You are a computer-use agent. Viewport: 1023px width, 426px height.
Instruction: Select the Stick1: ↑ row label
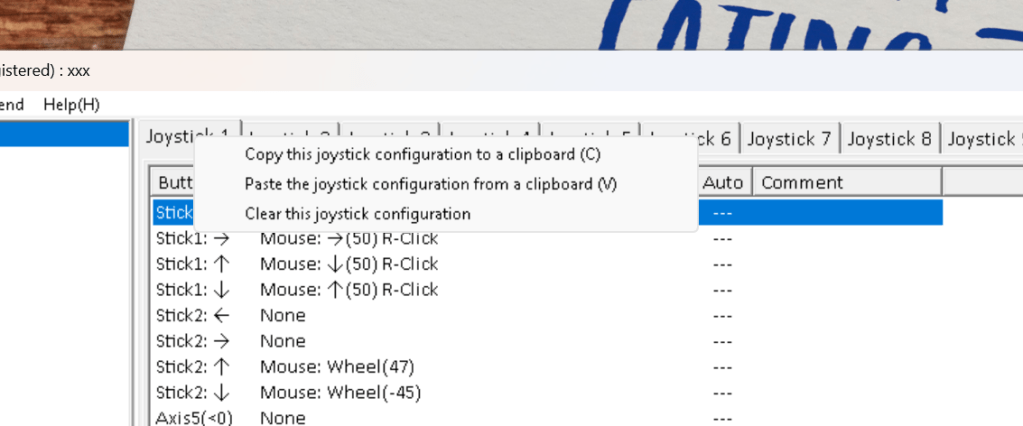tap(193, 264)
